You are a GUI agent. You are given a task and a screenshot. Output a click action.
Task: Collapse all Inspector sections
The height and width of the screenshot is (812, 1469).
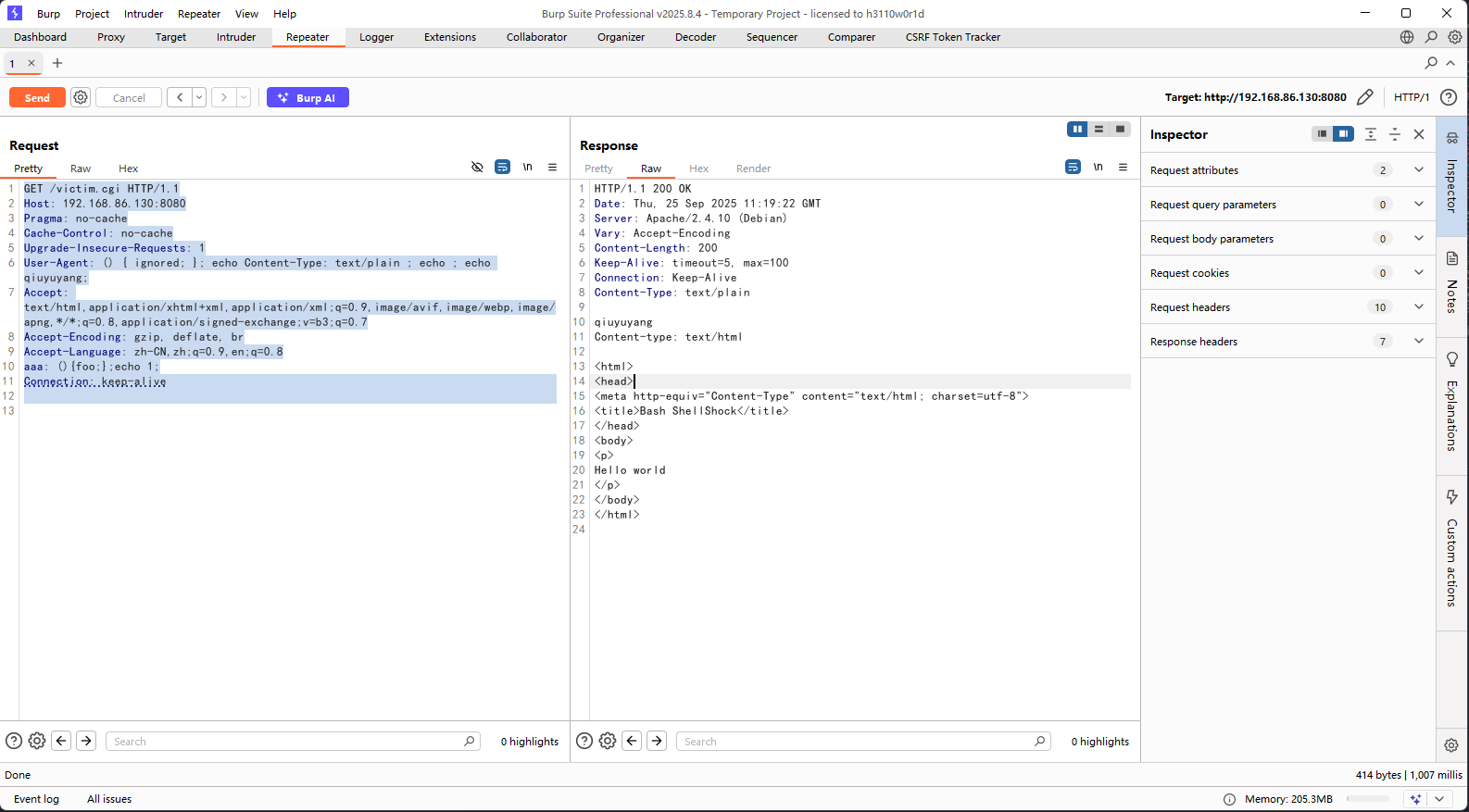click(1395, 134)
